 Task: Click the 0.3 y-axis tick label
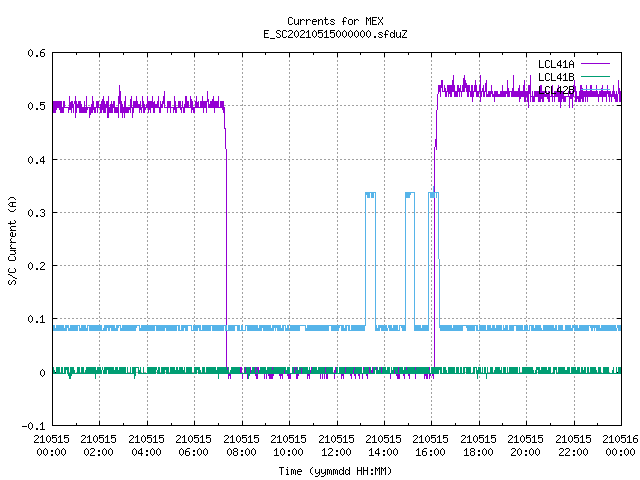[36, 213]
